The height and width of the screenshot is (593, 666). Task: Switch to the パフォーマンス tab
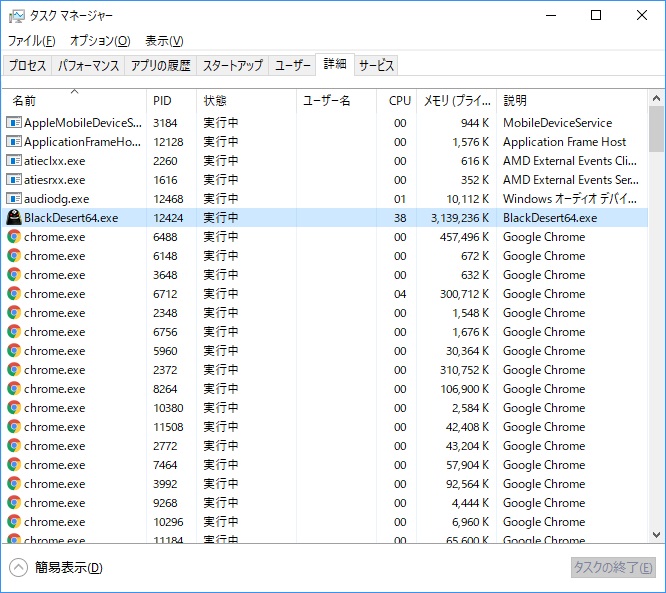click(88, 65)
